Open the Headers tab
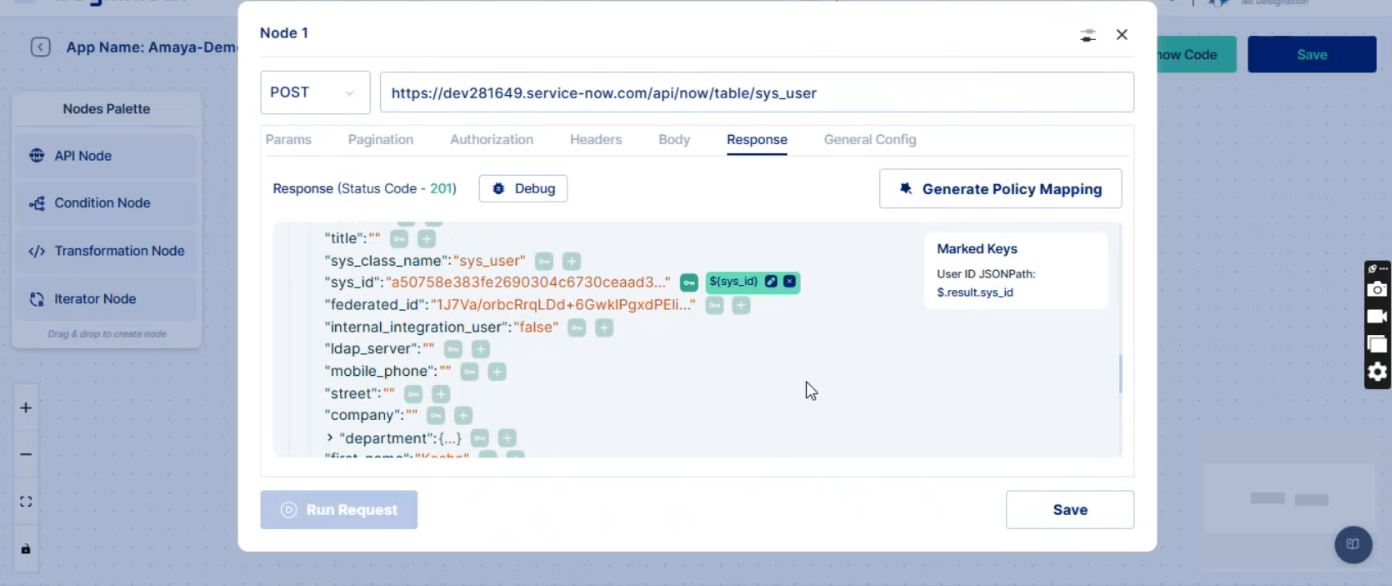This screenshot has width=1392, height=586. pos(596,140)
